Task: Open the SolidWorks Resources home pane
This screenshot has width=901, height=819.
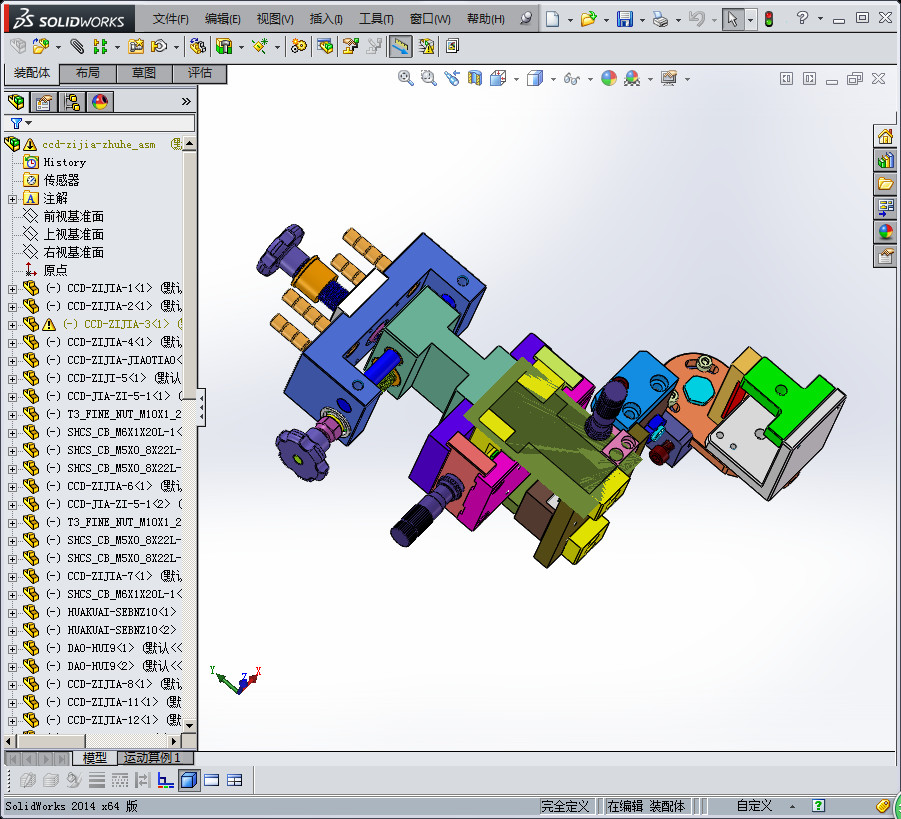Action: tap(885, 136)
